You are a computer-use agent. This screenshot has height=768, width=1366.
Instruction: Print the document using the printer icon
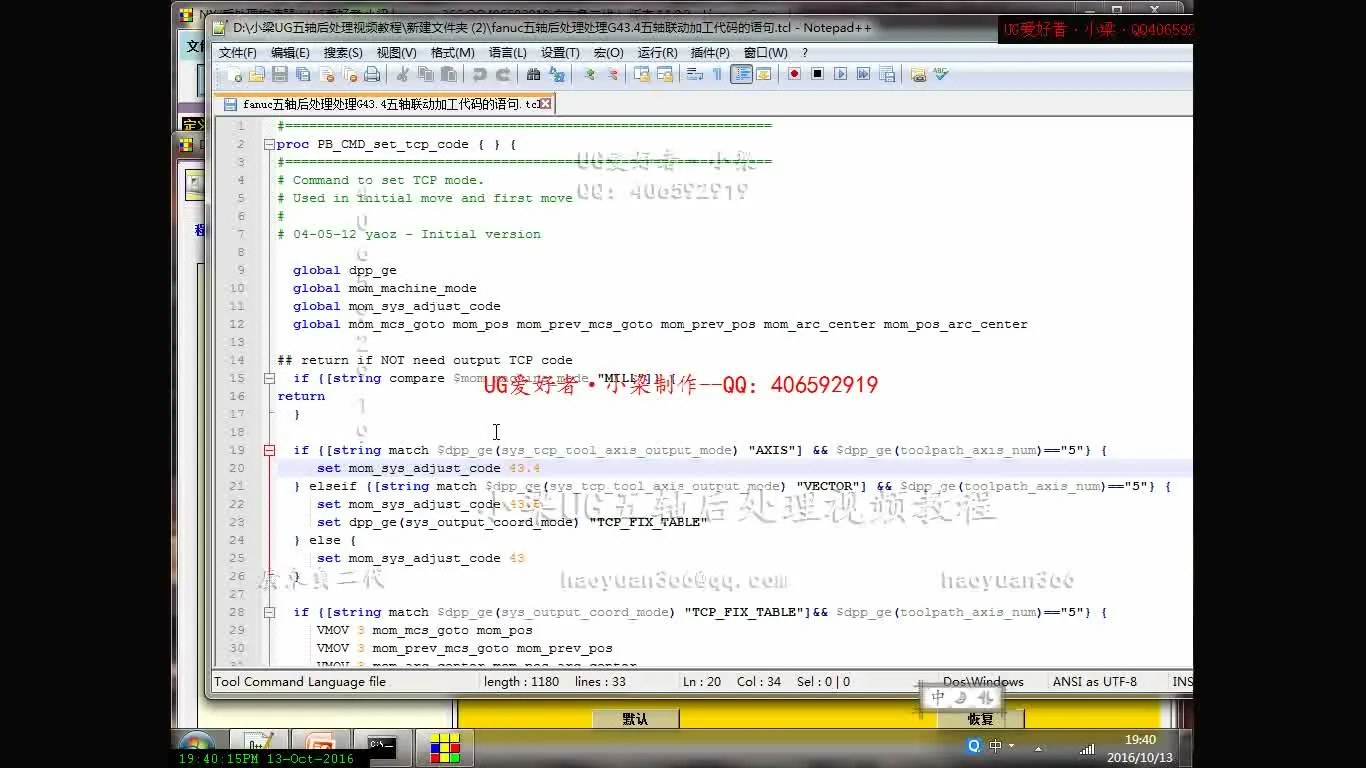point(371,74)
